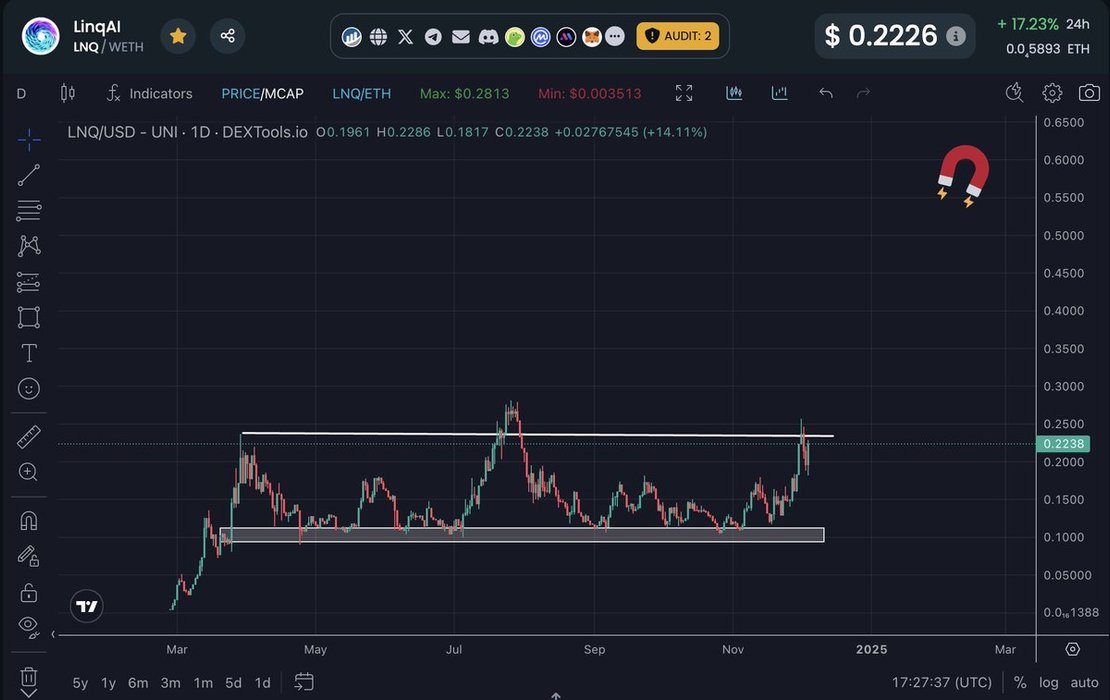Click the LinqAI token logo
The width and height of the screenshot is (1110, 700).
[x=40, y=36]
